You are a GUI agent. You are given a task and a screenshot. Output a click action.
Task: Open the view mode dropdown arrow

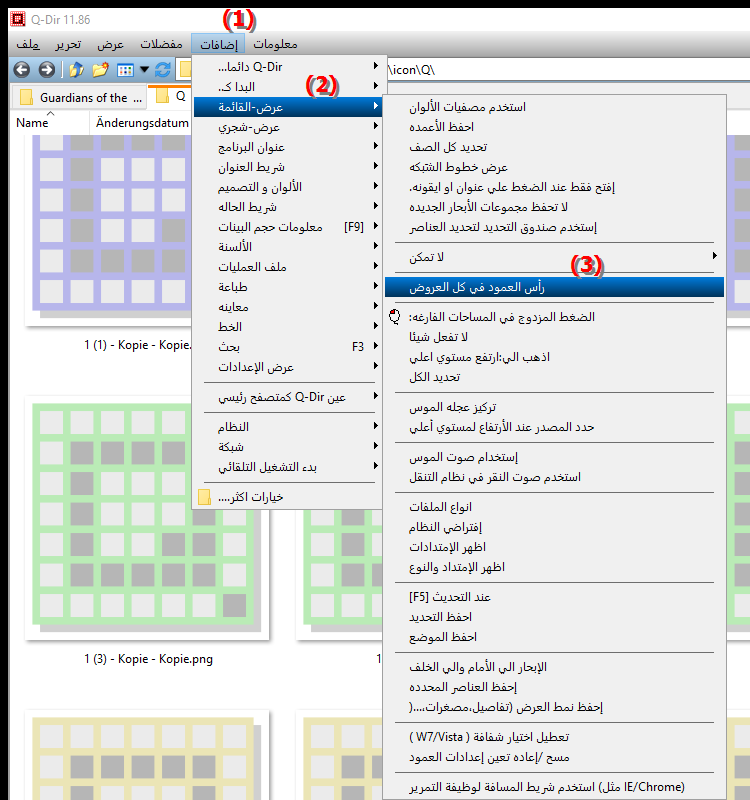pos(144,70)
